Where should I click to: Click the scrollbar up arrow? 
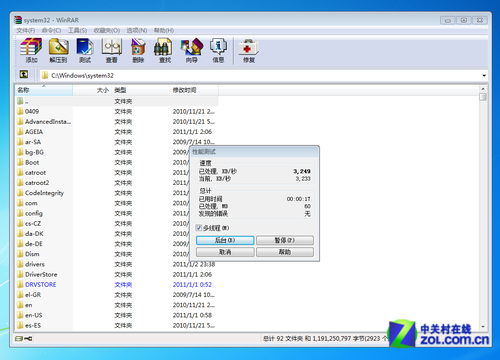coord(483,89)
